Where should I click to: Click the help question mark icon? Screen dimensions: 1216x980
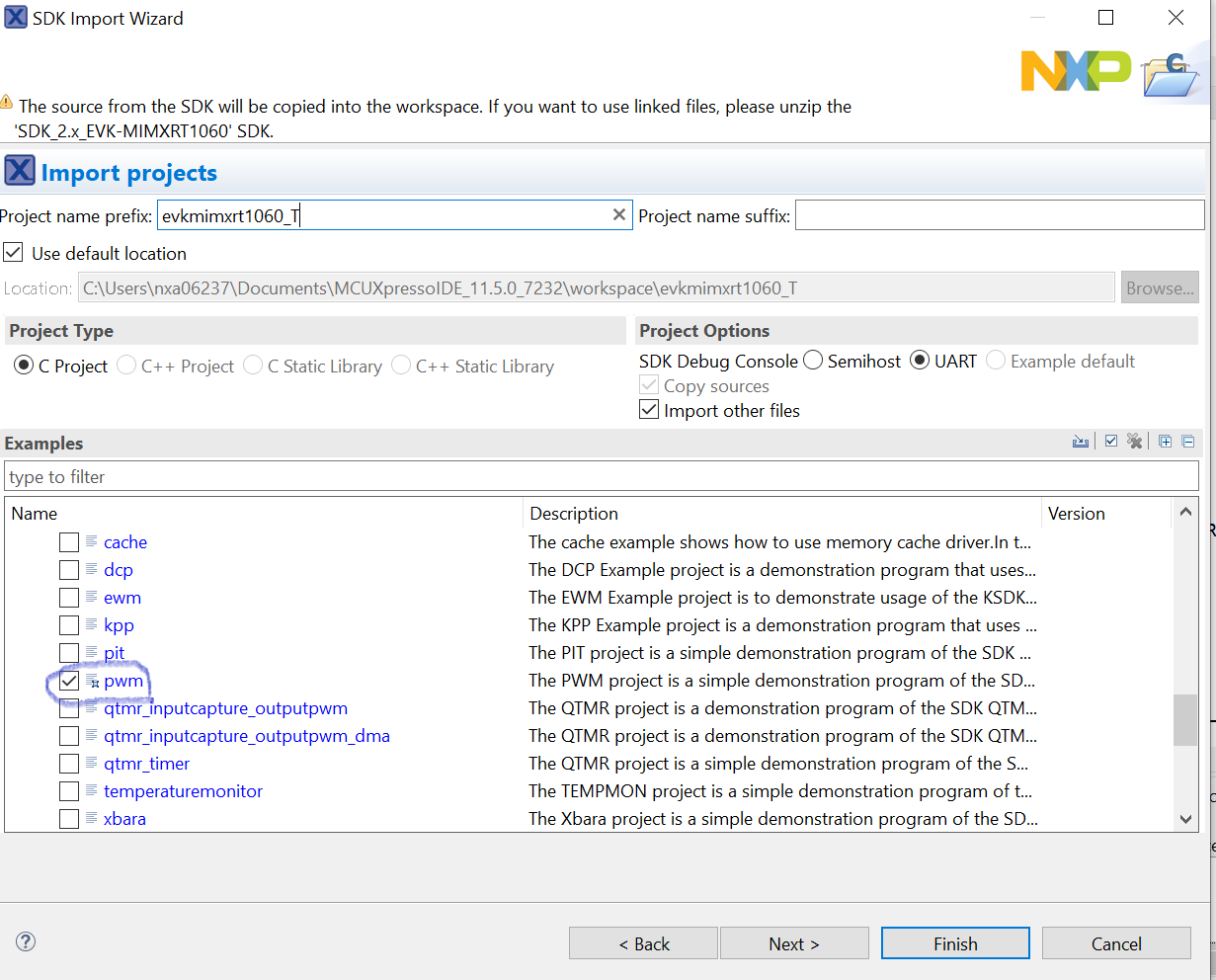point(25,941)
